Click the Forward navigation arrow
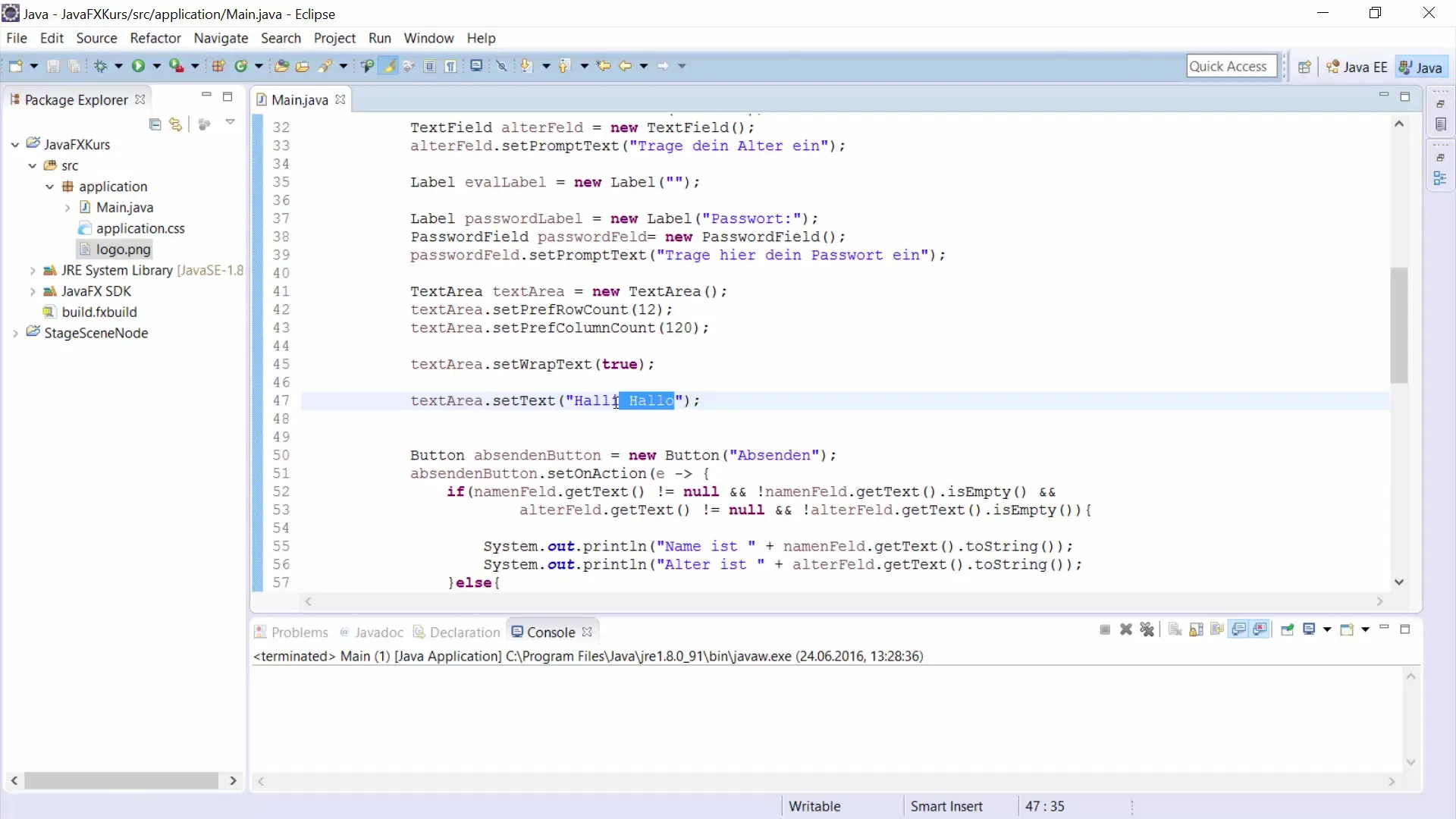 point(663,66)
